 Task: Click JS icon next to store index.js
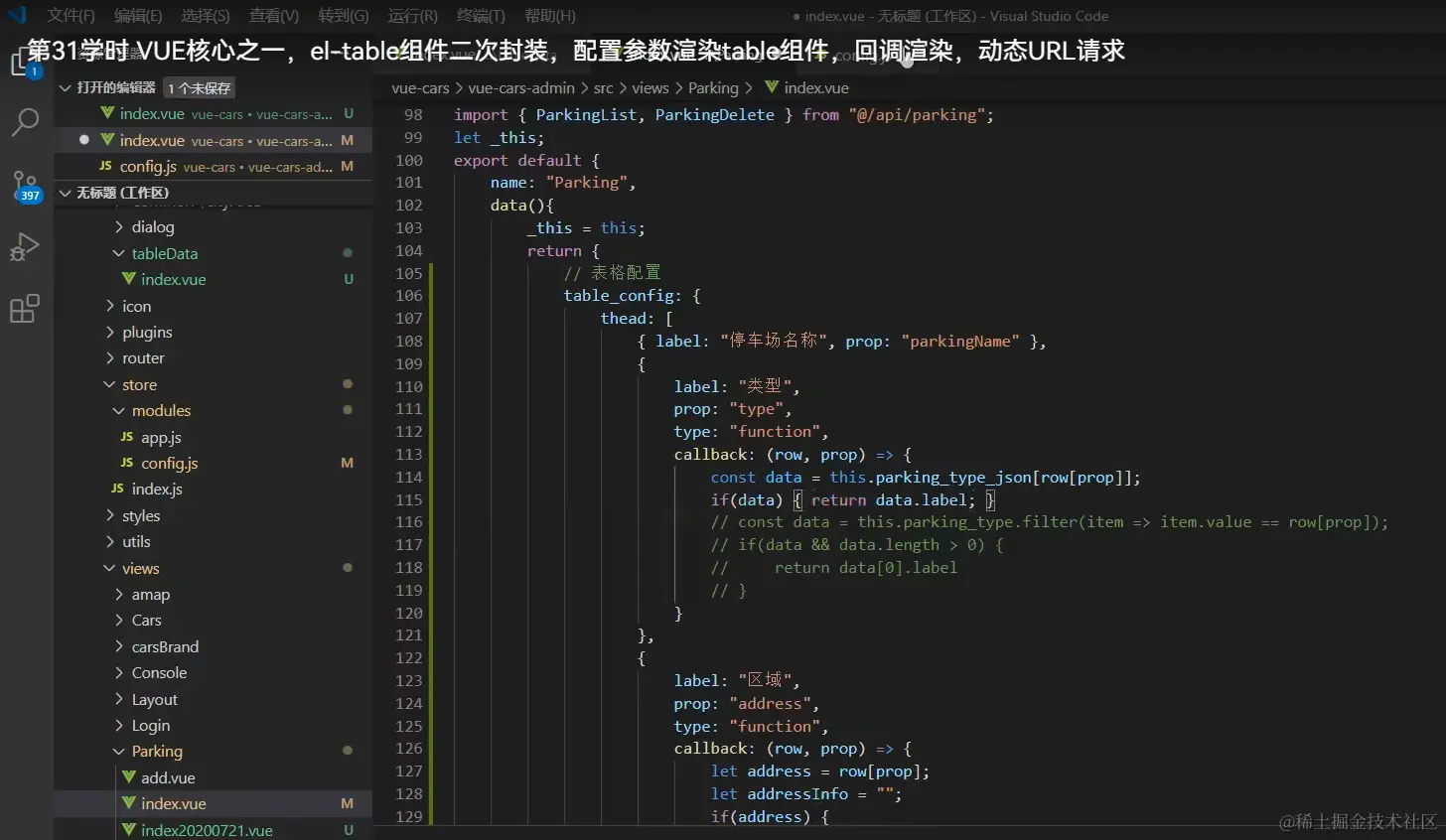pos(117,489)
